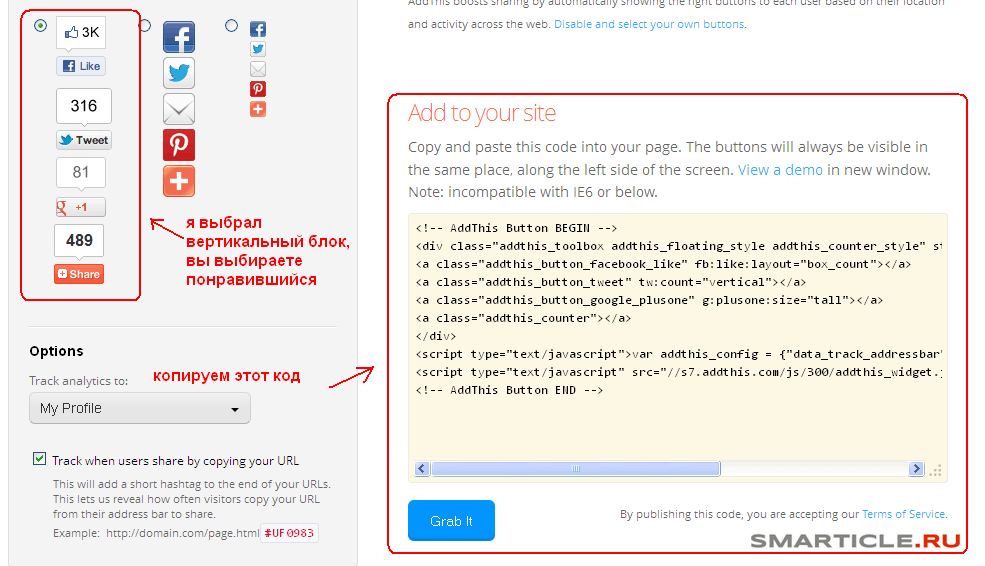Click the large orange plus share icon
This screenshot has height=566, width=985.
click(179, 181)
